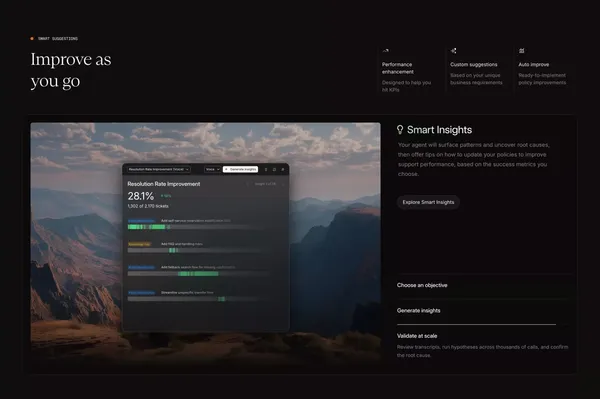Image resolution: width=600 pixels, height=399 pixels.
Task: Click the Custom suggestions share-nodes icon
Action: pyautogui.click(x=453, y=50)
